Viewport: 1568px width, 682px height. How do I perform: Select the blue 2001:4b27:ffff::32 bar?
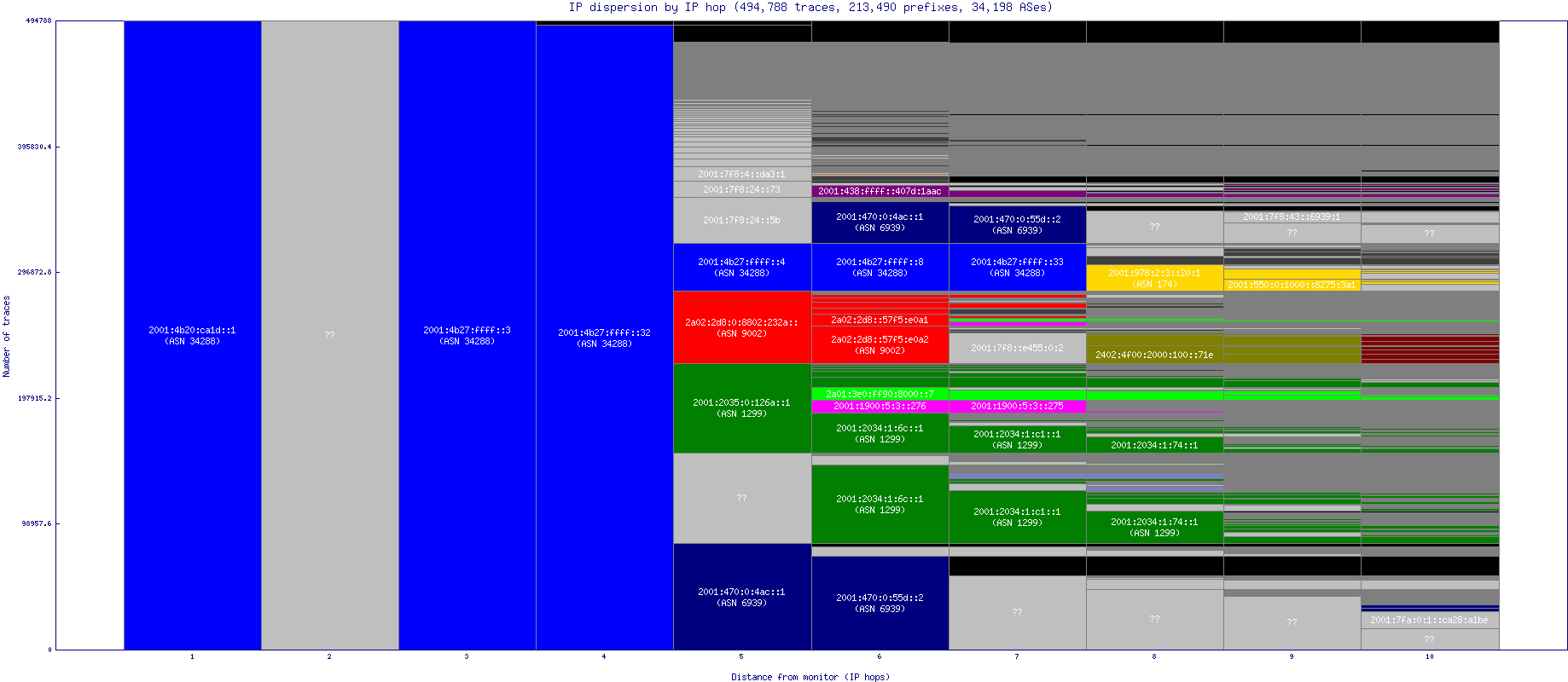604,338
